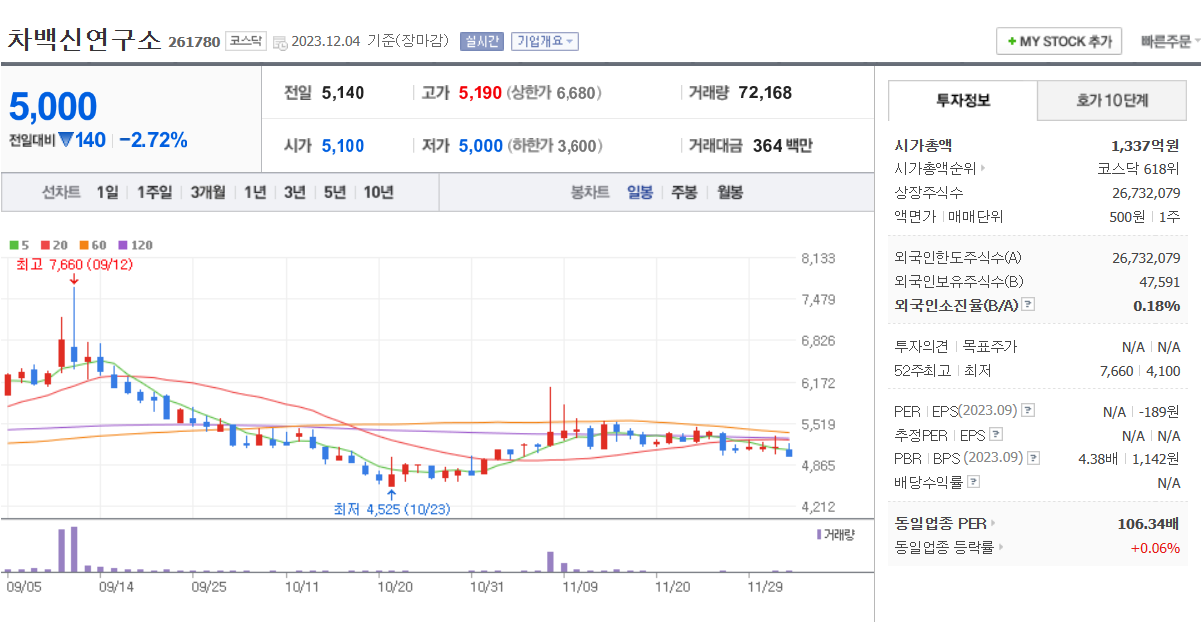Click the 코스닥 618위 rank value
This screenshot has width=1204, height=622.
click(1139, 169)
